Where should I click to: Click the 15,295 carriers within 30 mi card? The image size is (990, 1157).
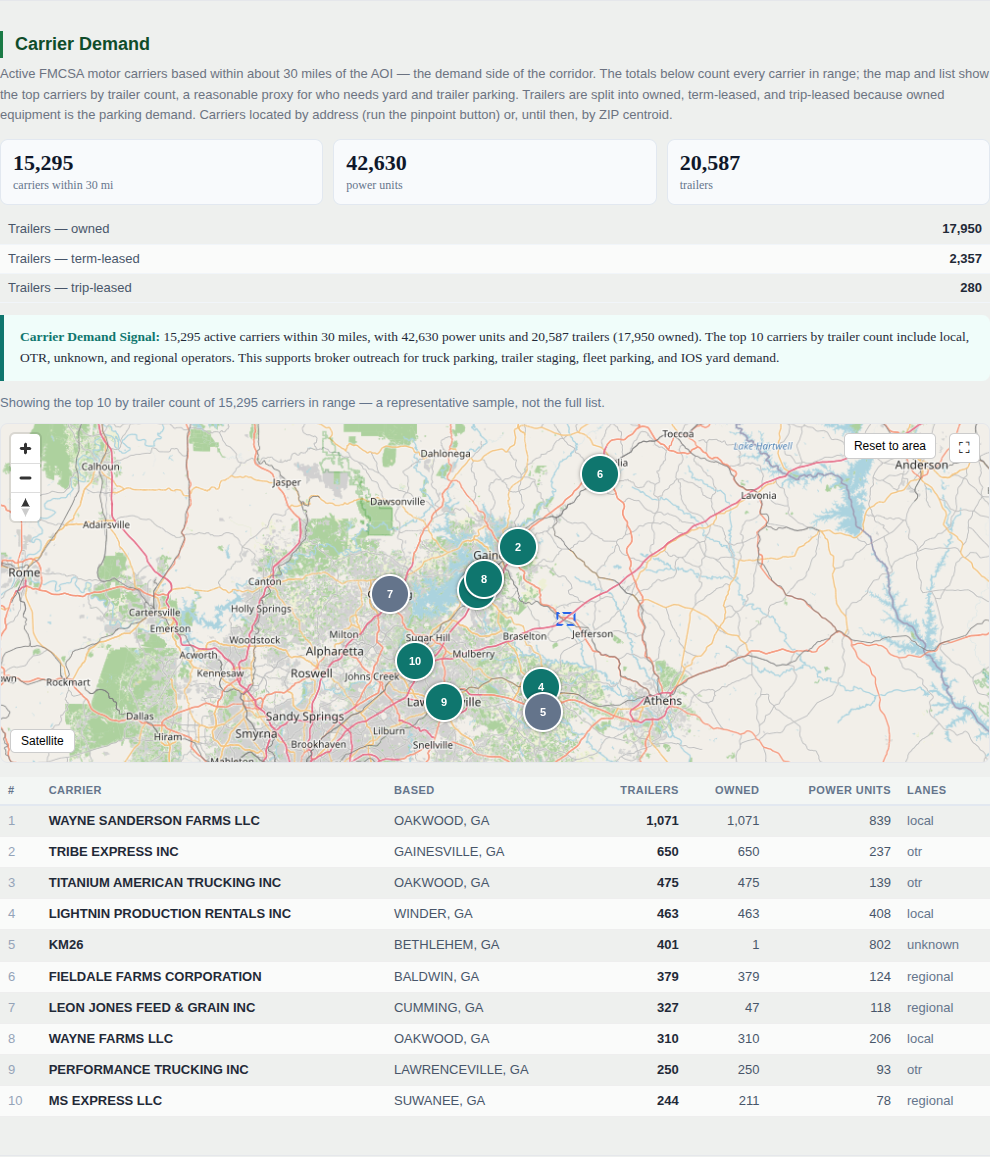(x=162, y=172)
